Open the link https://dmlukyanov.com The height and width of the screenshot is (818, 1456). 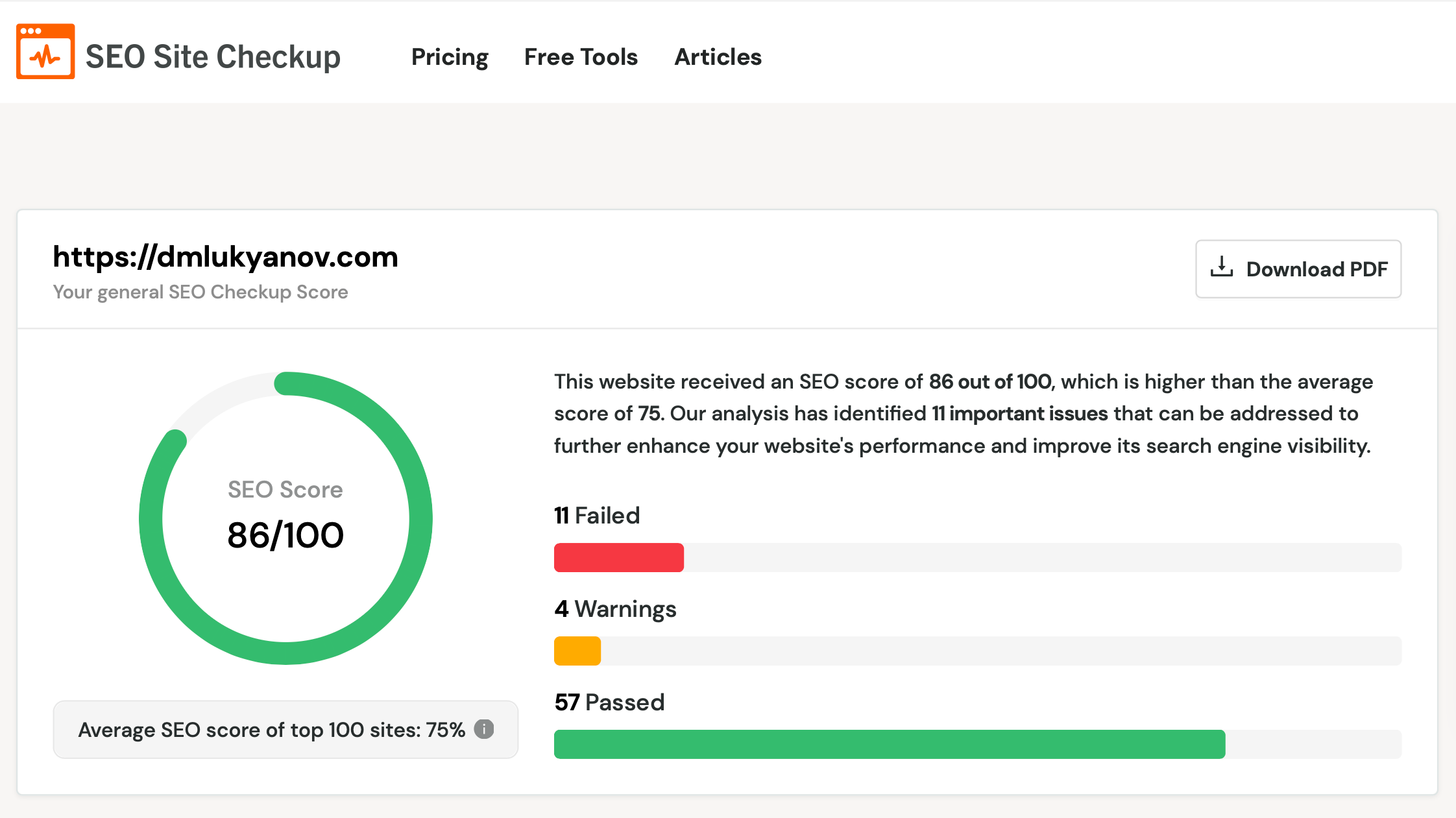[224, 257]
